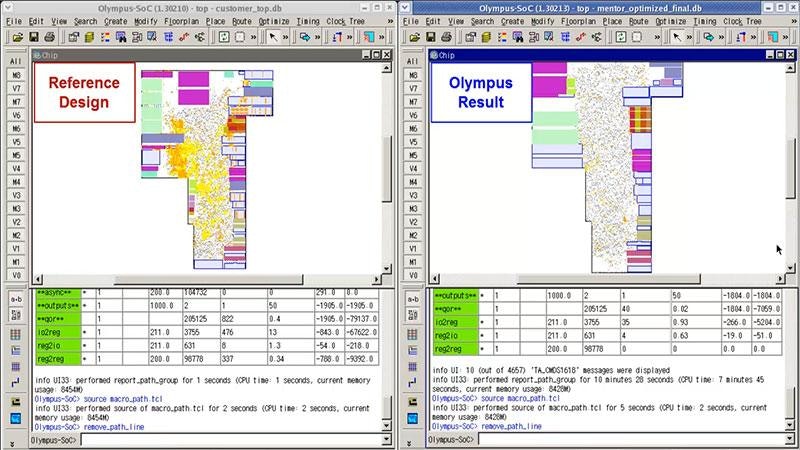Select the reg2io row in mentor_optimized_final.db table
This screenshot has width=800, height=450.
(607, 336)
